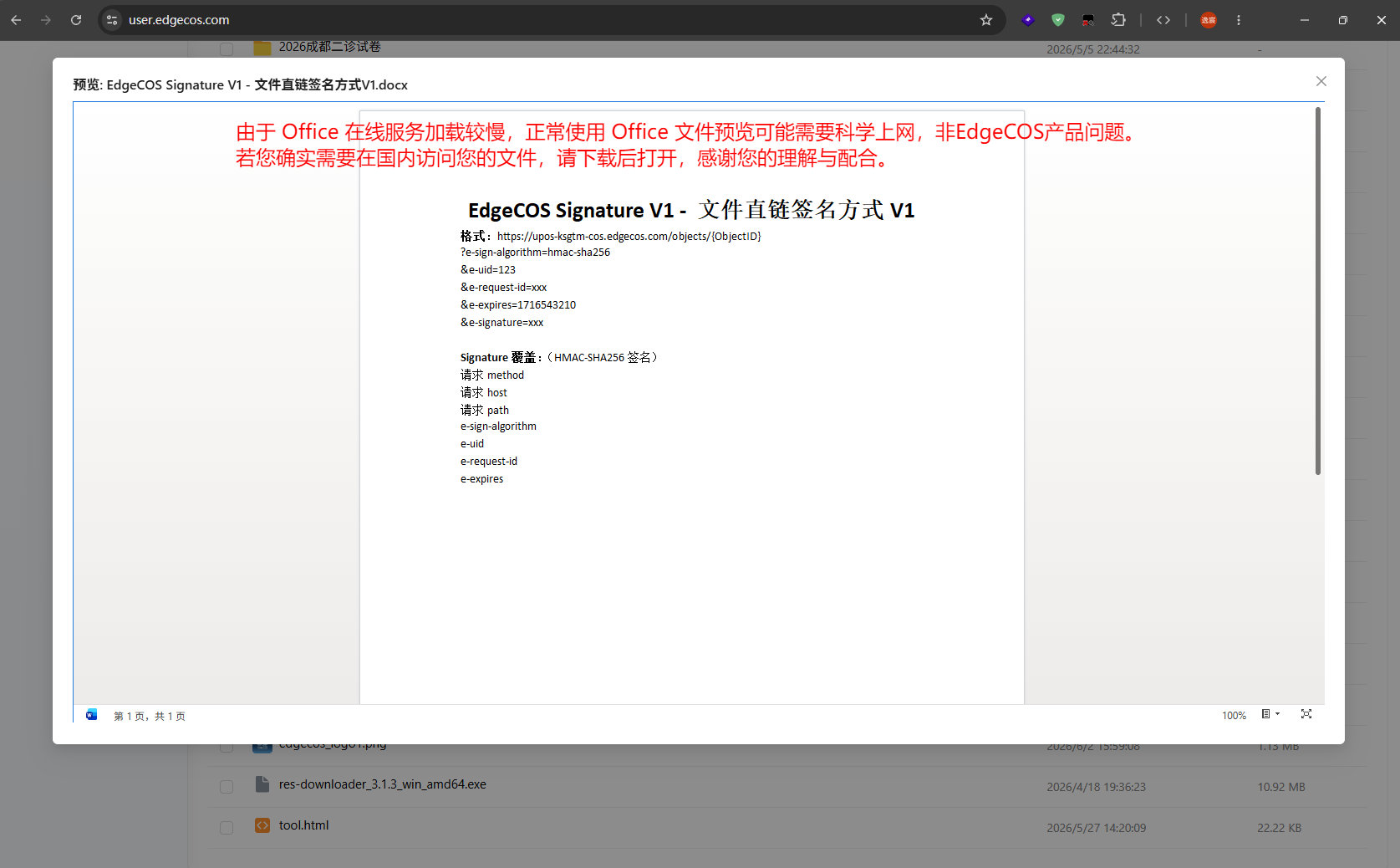Click the 请求 method line
Viewport: 1400px width, 868px height.
tap(492, 375)
